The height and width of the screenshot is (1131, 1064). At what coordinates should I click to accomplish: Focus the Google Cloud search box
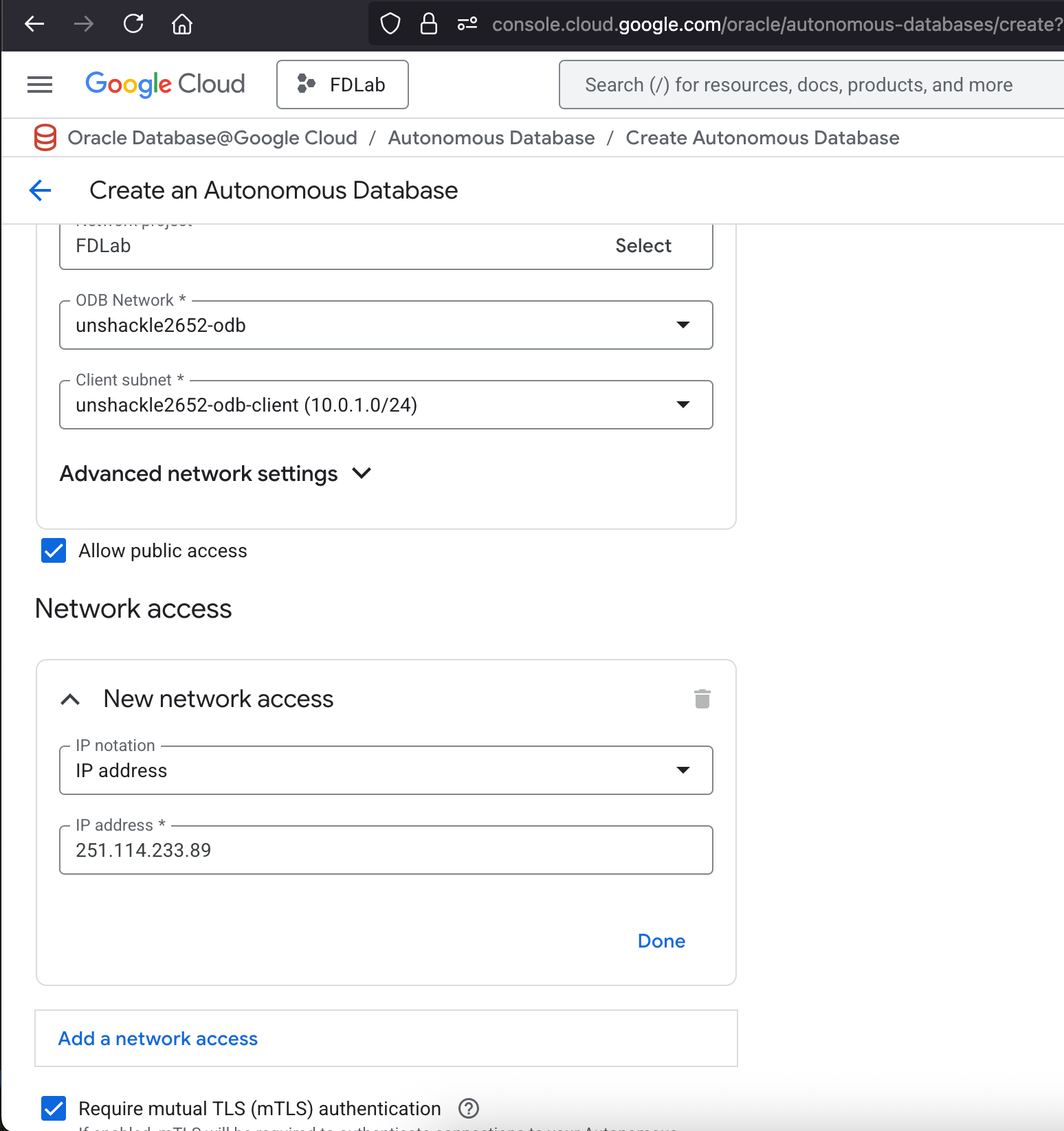(x=811, y=85)
